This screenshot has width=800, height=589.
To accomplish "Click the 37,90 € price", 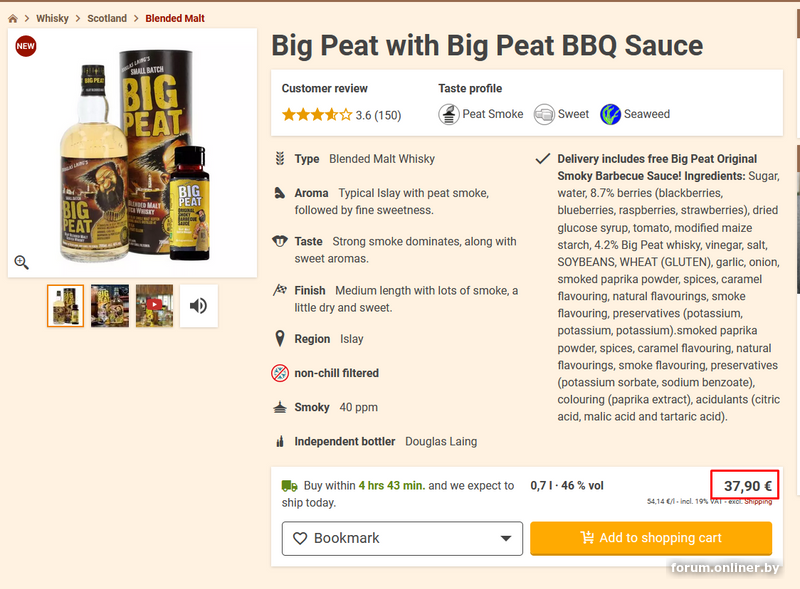I will (x=747, y=487).
